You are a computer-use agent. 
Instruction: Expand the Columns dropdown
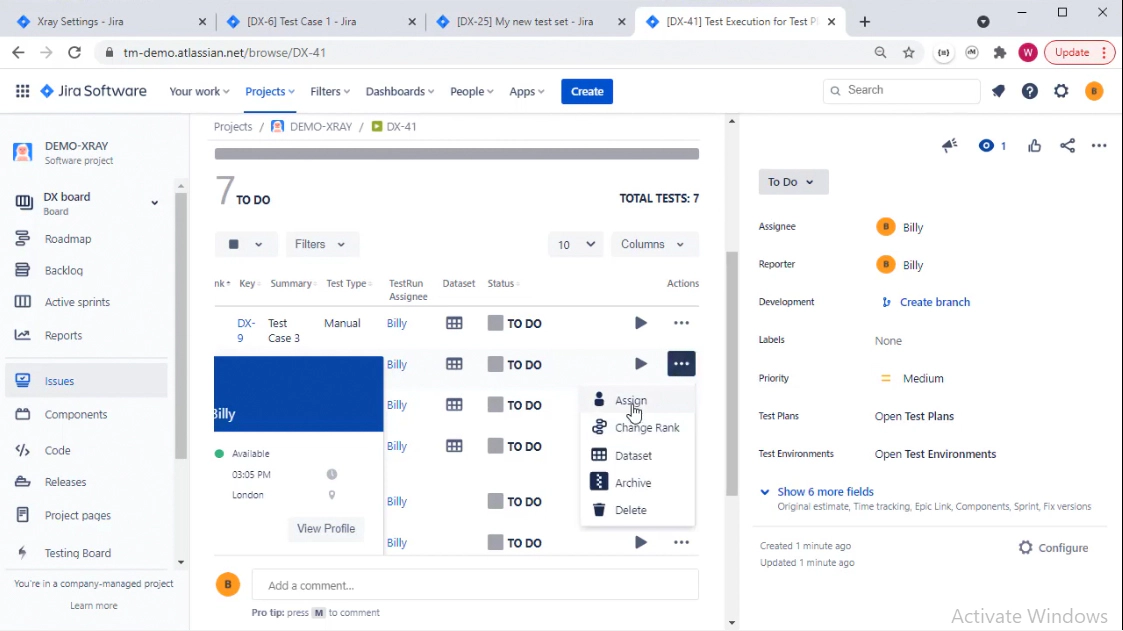coord(652,244)
